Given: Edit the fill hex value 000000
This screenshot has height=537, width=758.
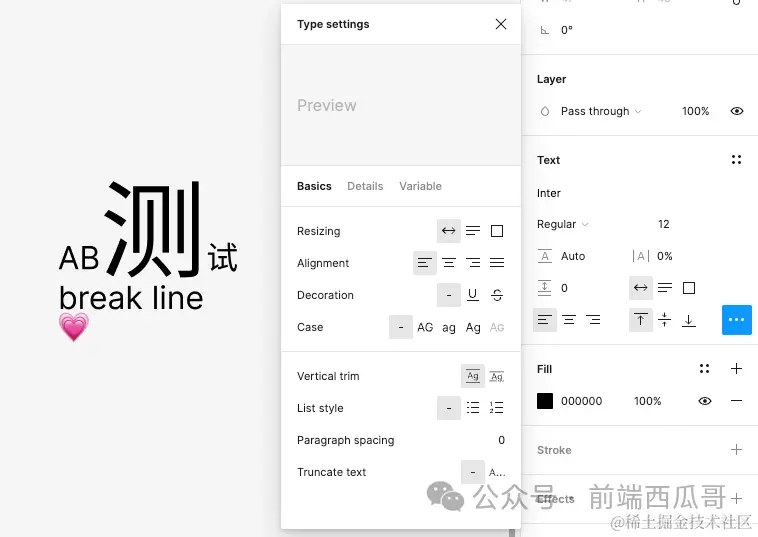Looking at the screenshot, I should coord(582,401).
